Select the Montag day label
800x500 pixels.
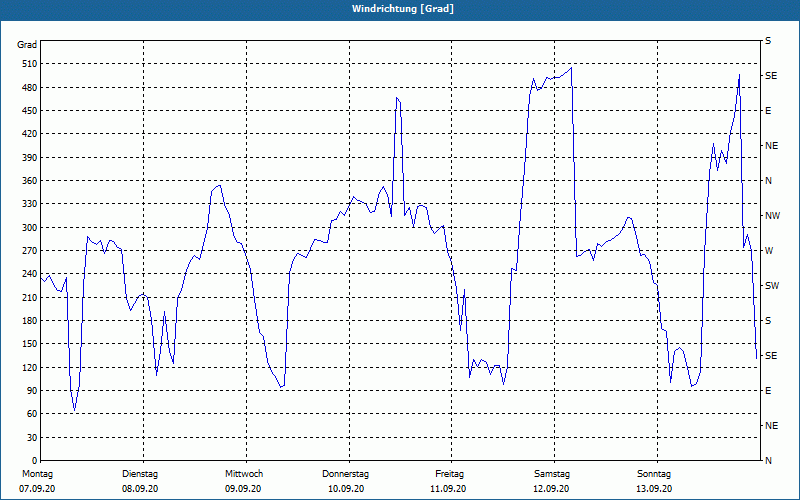pos(37,474)
